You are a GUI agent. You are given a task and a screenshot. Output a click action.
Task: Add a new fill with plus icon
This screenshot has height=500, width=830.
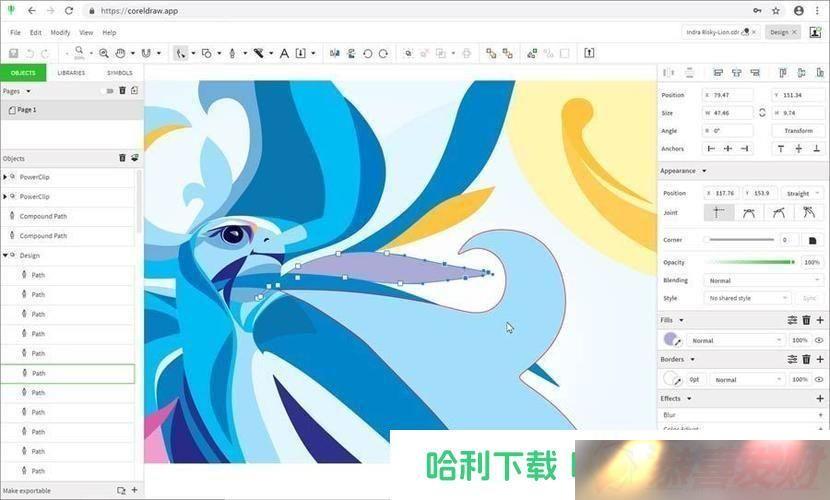820,320
